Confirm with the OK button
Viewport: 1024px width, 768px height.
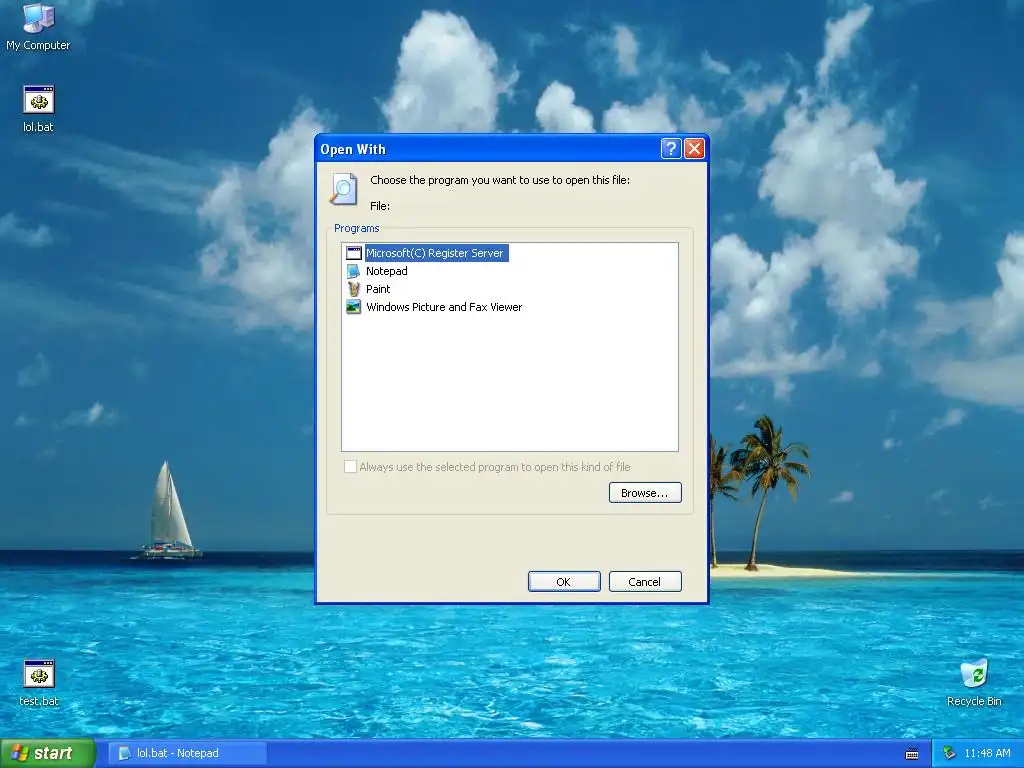pyautogui.click(x=564, y=582)
